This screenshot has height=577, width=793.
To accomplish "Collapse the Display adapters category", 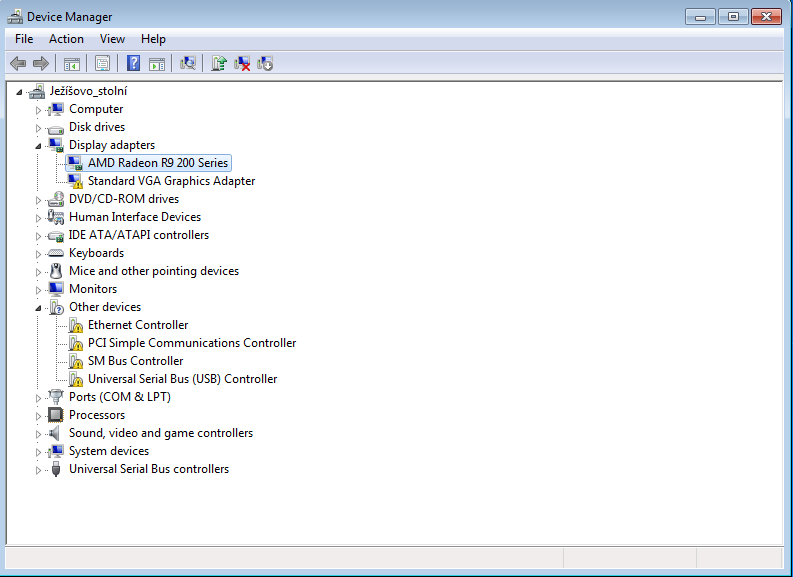I will coord(39,145).
